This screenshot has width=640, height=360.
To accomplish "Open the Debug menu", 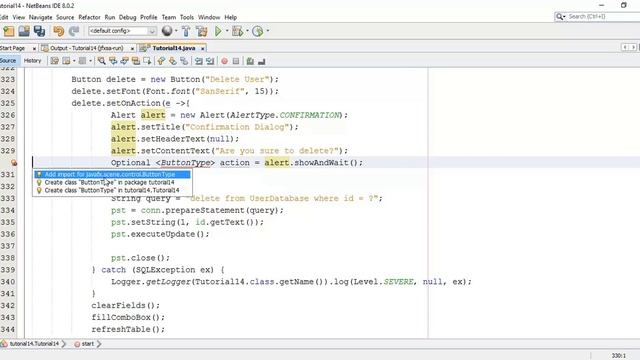I will click(127, 17).
